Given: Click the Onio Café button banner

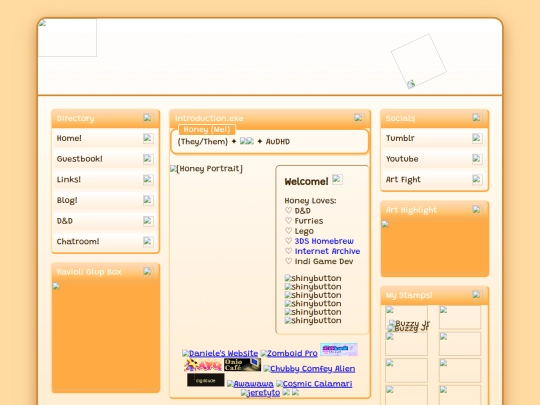Looking at the screenshot, I should click(242, 365).
